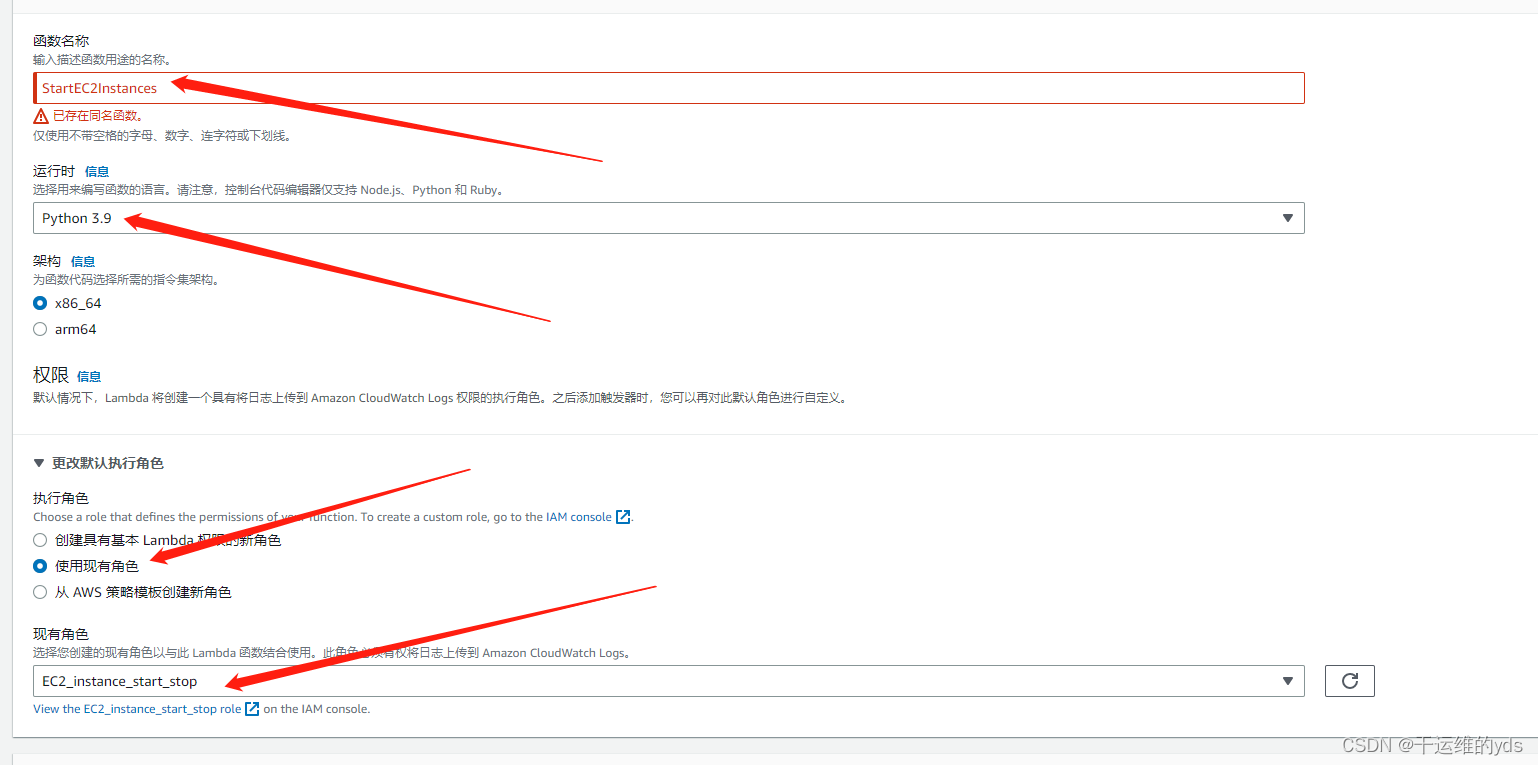This screenshot has width=1538, height=765.
Task: Click the warning triangle beside duplicate function message
Action: (41, 115)
